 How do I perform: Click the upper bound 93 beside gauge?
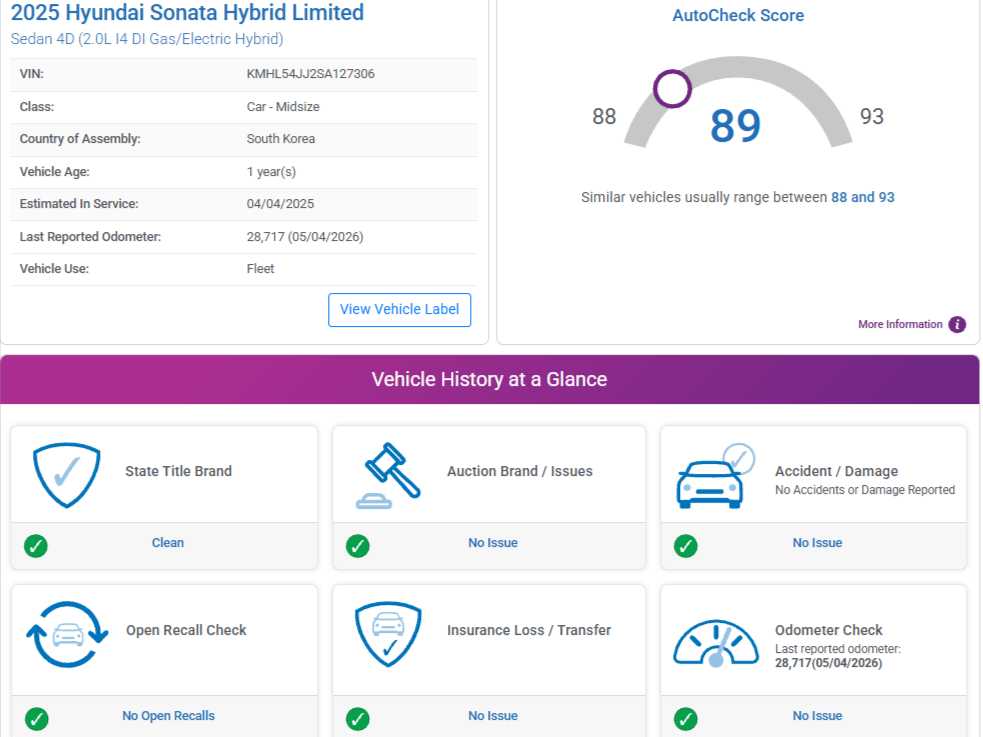tap(872, 117)
